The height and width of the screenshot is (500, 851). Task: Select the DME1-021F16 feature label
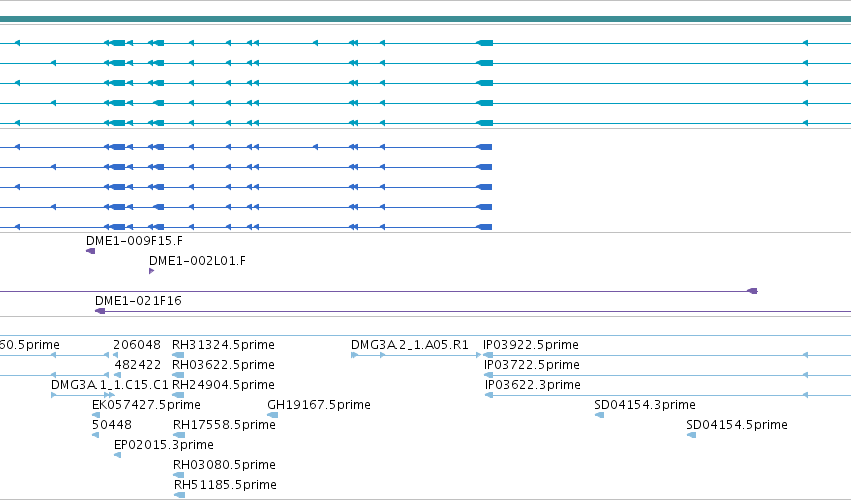[138, 301]
